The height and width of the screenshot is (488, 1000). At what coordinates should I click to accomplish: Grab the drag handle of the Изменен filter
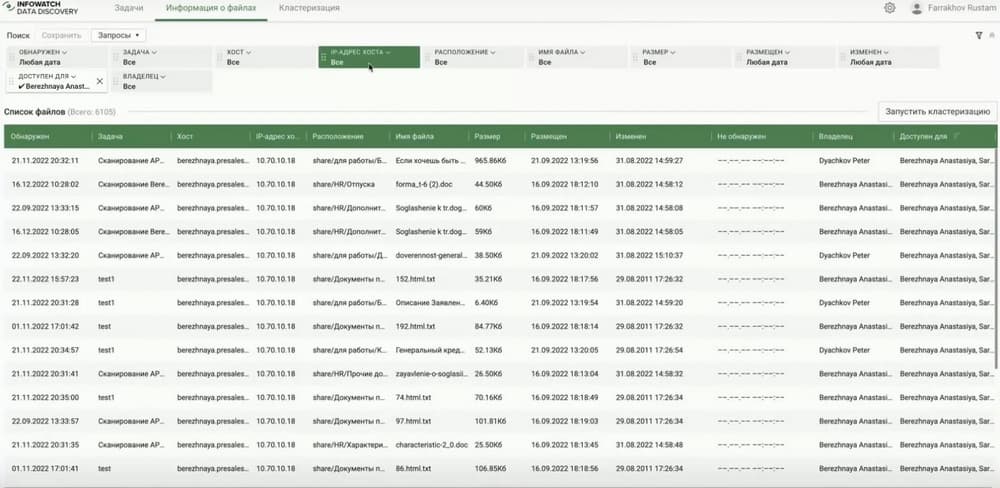pyautogui.click(x=843, y=57)
